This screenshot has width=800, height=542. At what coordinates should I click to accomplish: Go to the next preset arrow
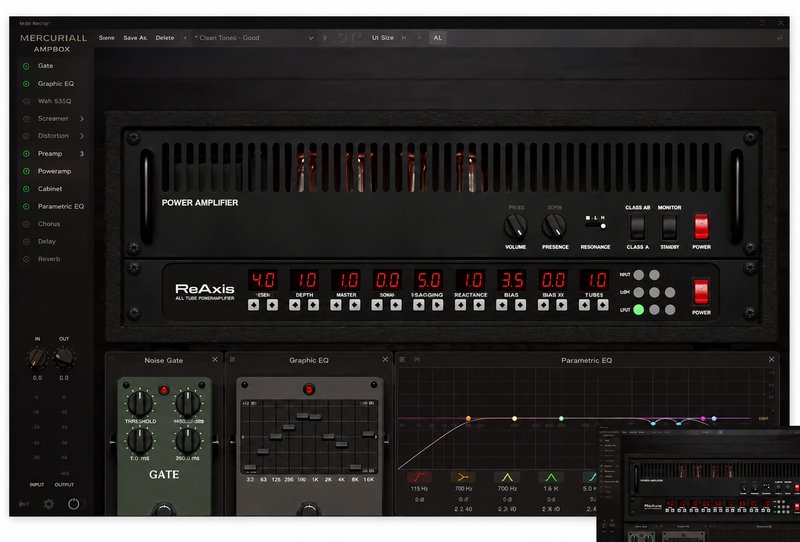click(x=325, y=38)
